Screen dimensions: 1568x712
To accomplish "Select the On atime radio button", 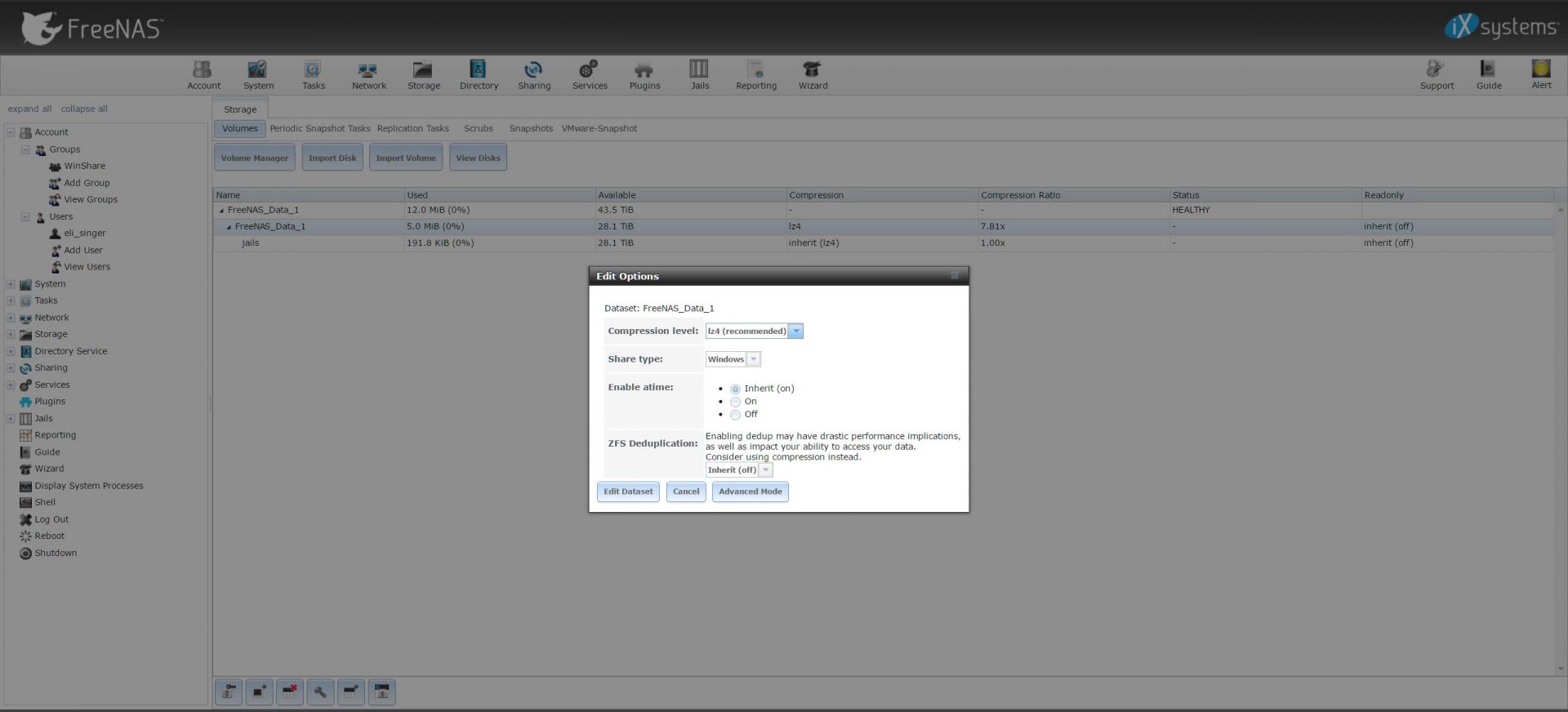I will coord(735,402).
